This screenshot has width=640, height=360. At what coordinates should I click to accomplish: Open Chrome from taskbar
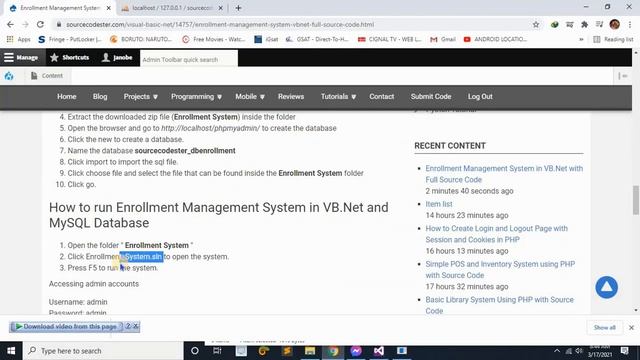tap(333, 351)
